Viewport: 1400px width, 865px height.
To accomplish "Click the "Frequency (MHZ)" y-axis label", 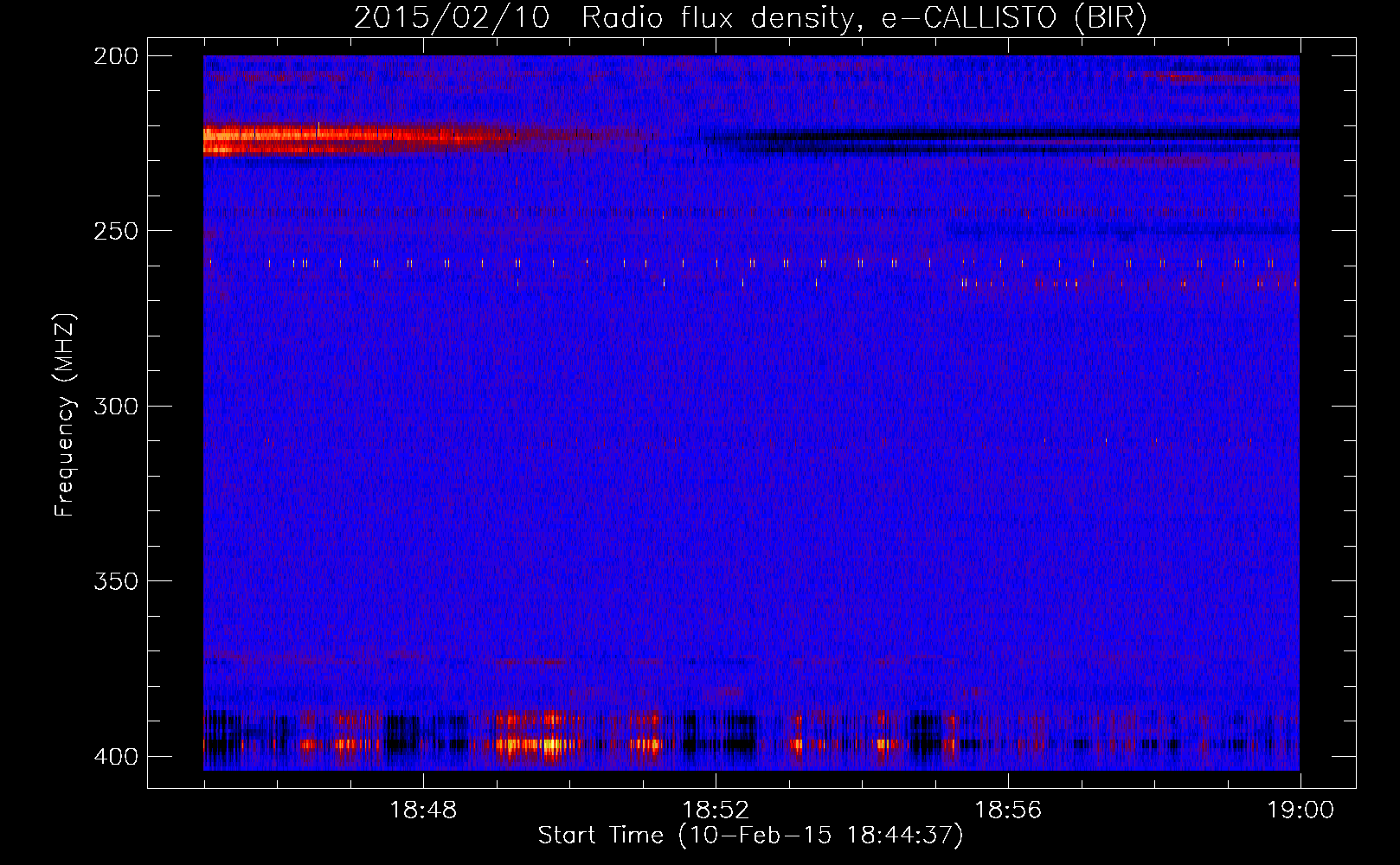I will pos(65,415).
